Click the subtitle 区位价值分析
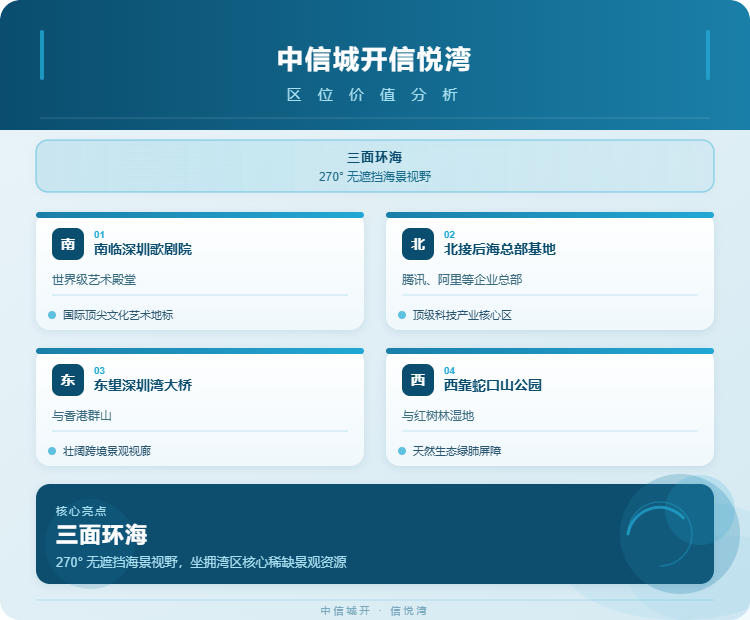 pos(373,95)
